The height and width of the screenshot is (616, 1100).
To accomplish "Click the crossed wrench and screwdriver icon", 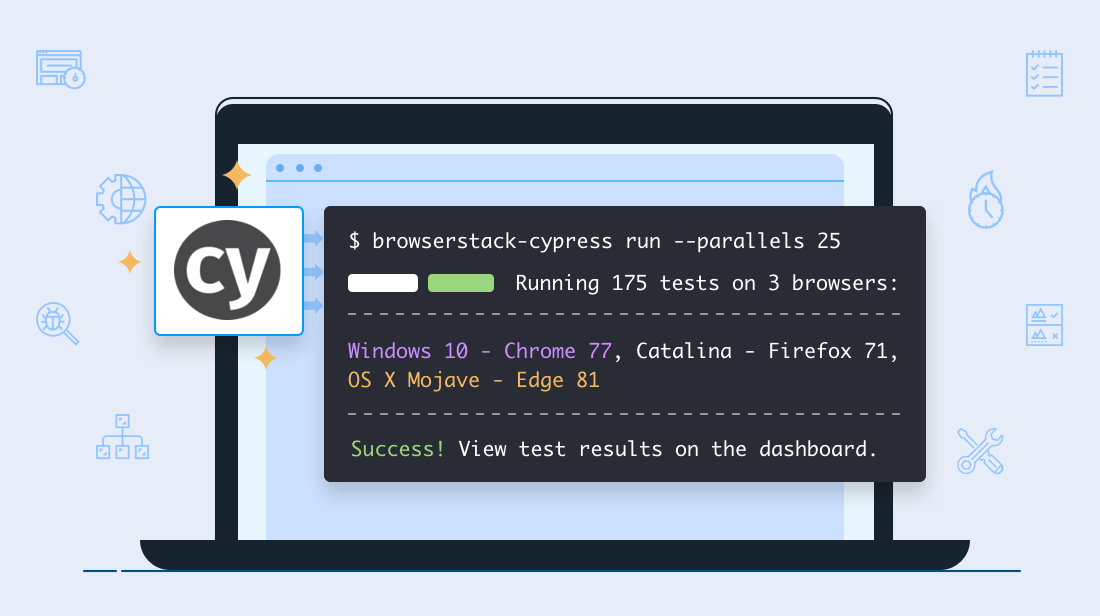I will tap(980, 450).
